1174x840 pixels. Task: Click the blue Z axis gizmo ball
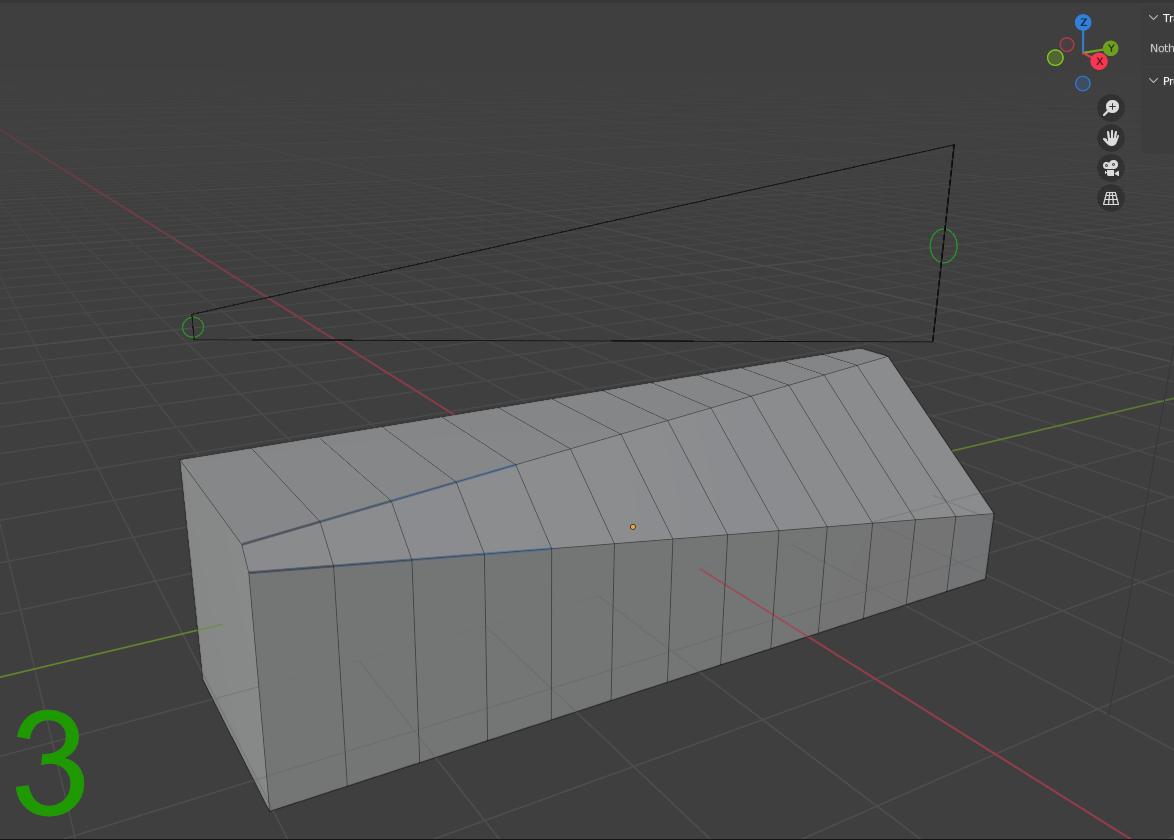(1083, 22)
